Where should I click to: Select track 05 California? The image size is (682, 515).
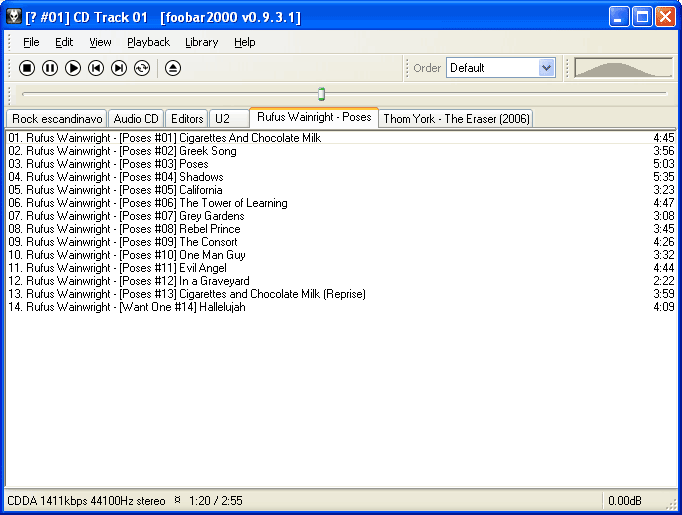point(341,190)
